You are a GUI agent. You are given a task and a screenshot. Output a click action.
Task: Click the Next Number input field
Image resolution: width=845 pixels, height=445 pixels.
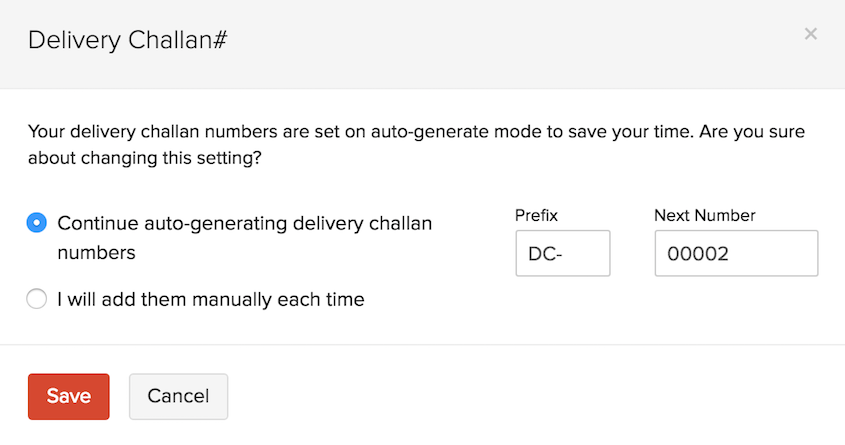coord(736,254)
